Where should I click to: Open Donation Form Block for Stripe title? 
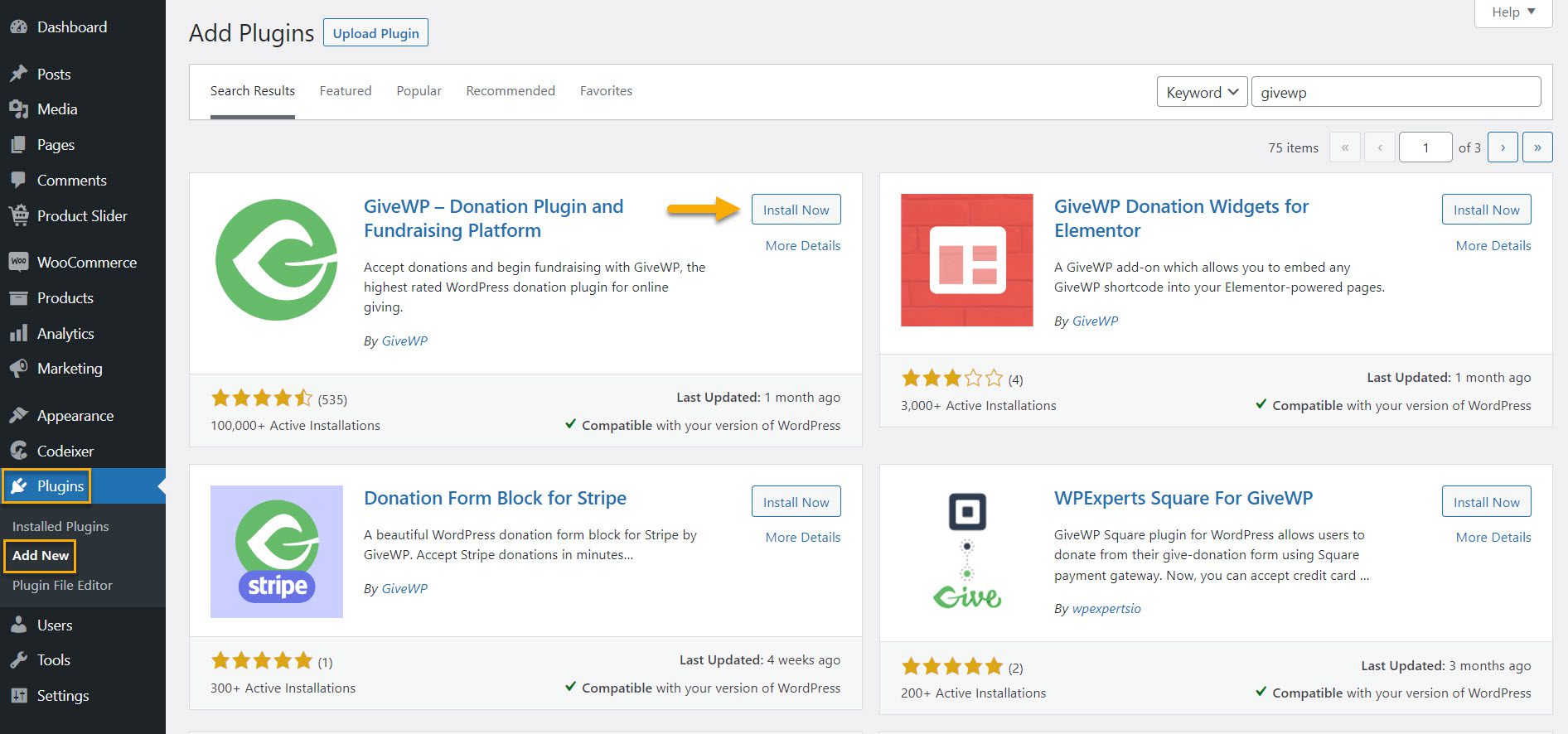pos(495,498)
